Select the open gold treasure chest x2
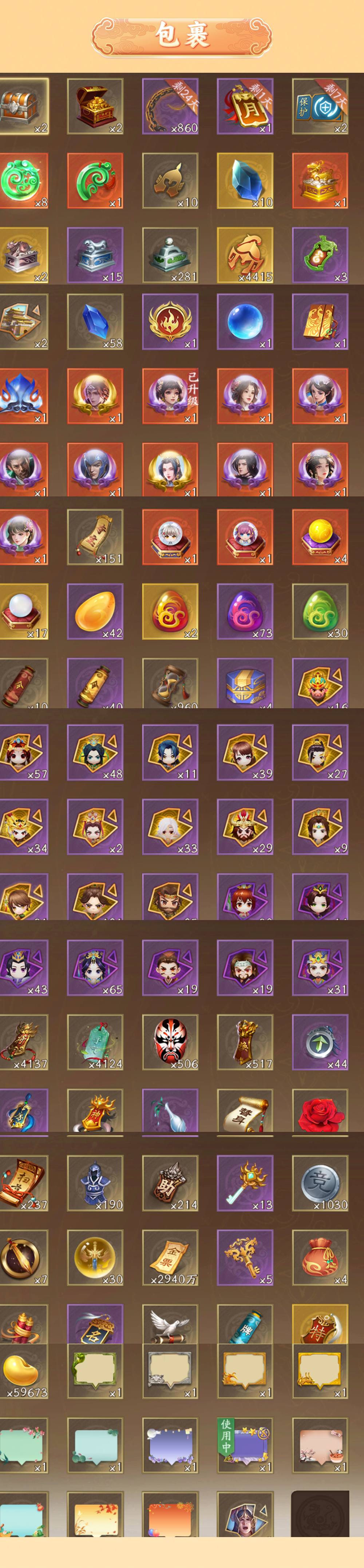The image size is (364, 1568). pos(95,106)
